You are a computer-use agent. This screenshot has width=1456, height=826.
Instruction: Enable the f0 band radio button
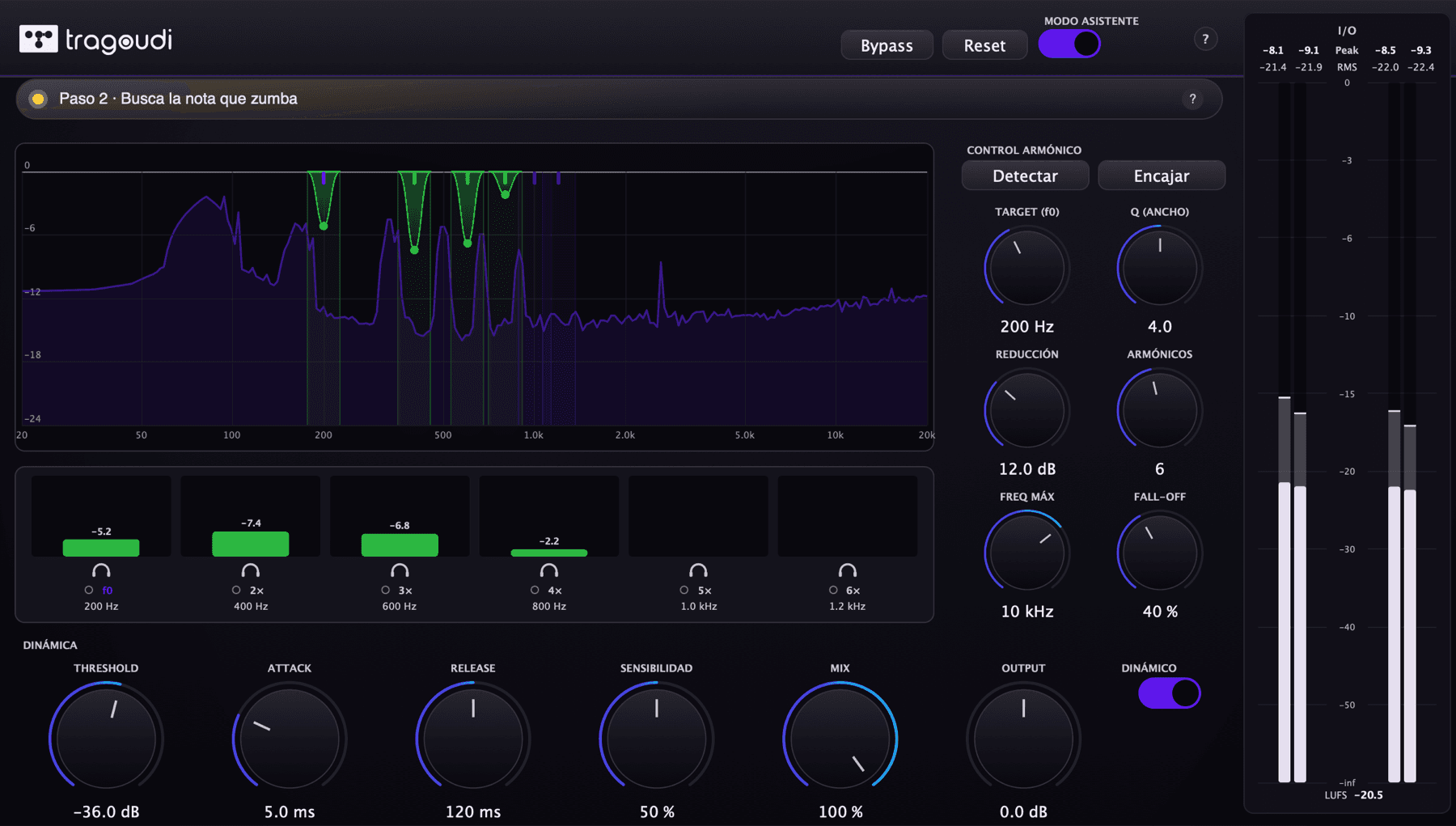point(89,590)
